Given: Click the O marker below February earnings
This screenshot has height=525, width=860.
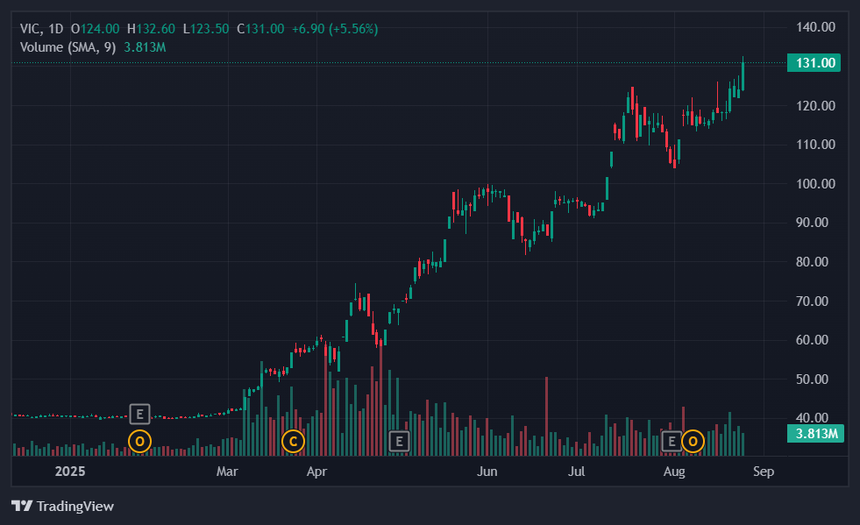Looking at the screenshot, I should (x=140, y=441).
